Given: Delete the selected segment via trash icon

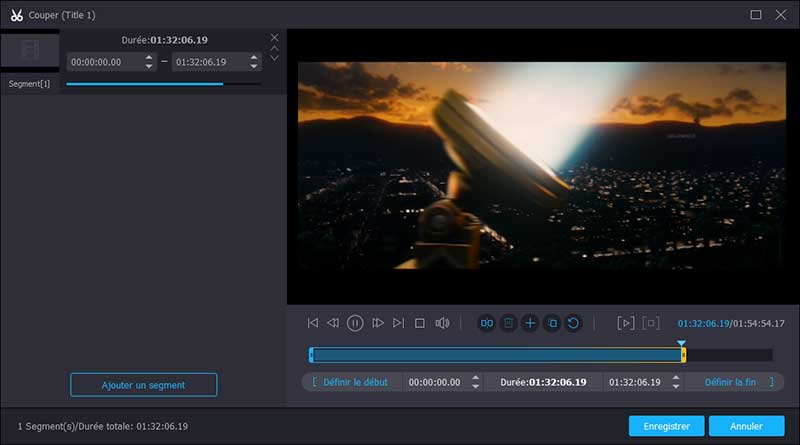Looking at the screenshot, I should coord(509,323).
